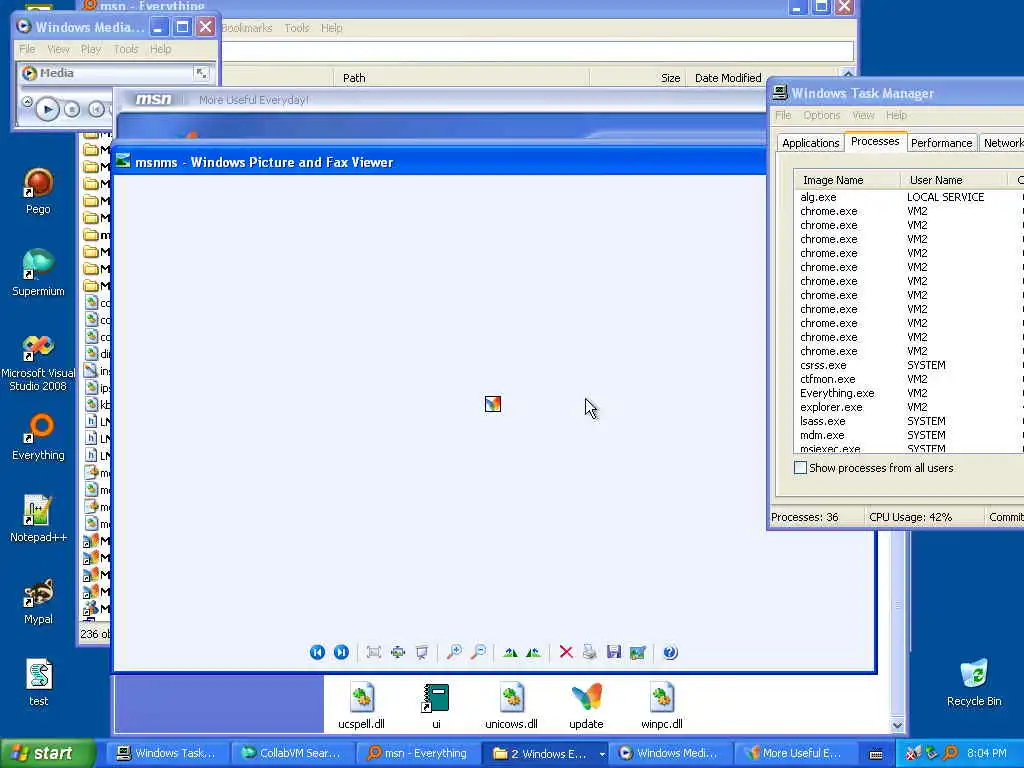Select Microsoft Visual Studio 2008 desktop icon
Image resolution: width=1024 pixels, height=768 pixels.
click(38, 363)
